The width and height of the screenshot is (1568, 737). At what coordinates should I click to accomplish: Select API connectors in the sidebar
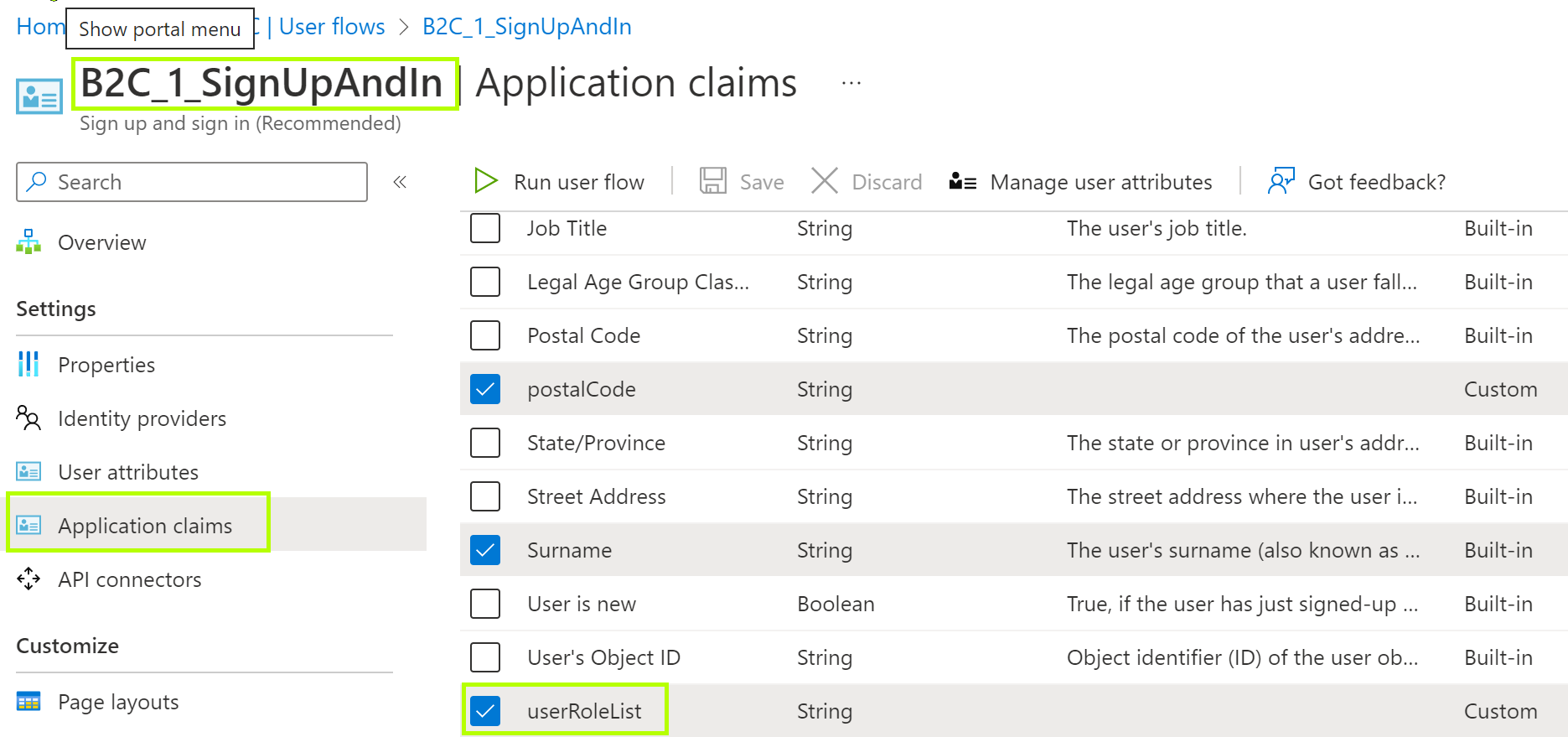pyautogui.click(x=130, y=579)
